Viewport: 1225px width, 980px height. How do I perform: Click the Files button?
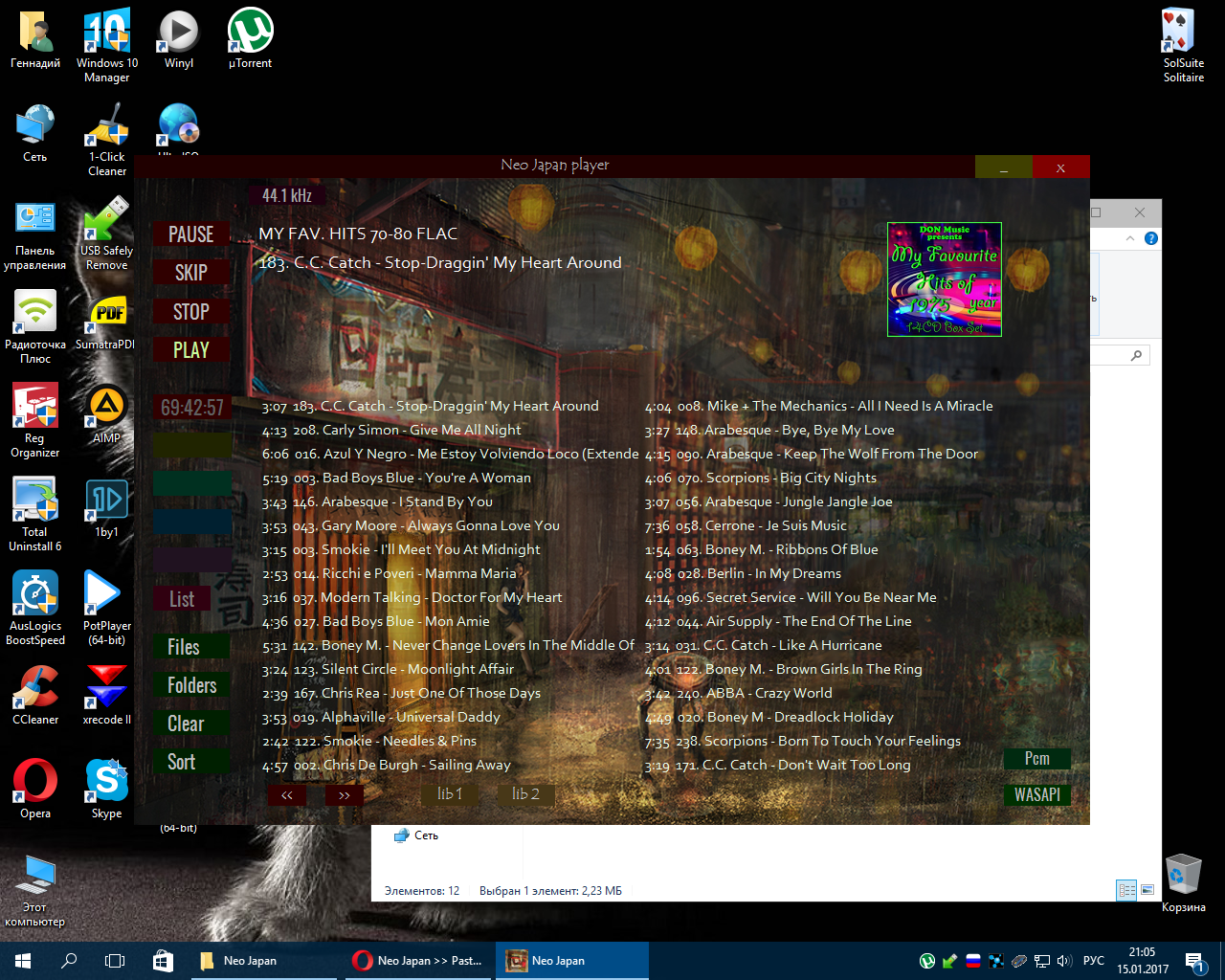[x=191, y=647]
